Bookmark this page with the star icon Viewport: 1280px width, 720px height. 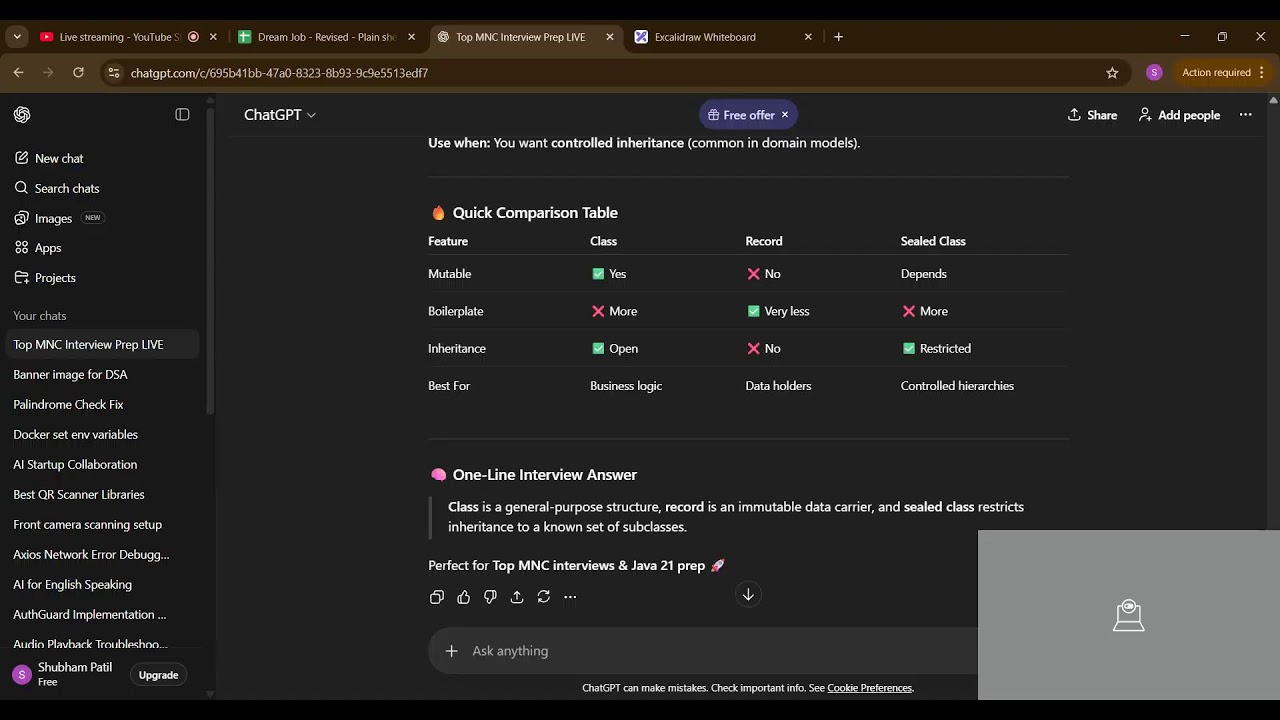1112,73
